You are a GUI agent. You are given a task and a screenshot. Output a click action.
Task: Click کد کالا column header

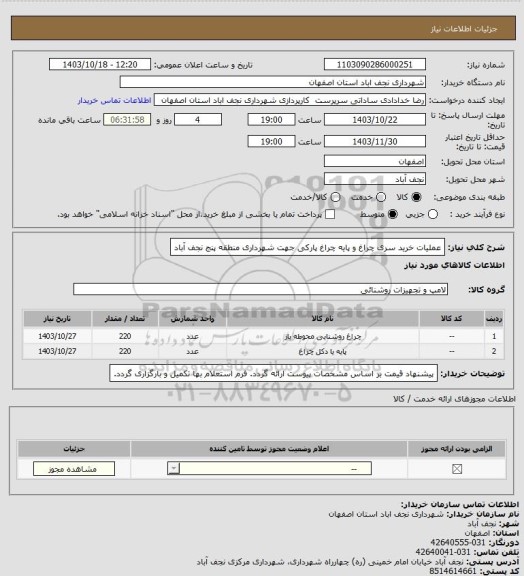pyautogui.click(x=452, y=318)
